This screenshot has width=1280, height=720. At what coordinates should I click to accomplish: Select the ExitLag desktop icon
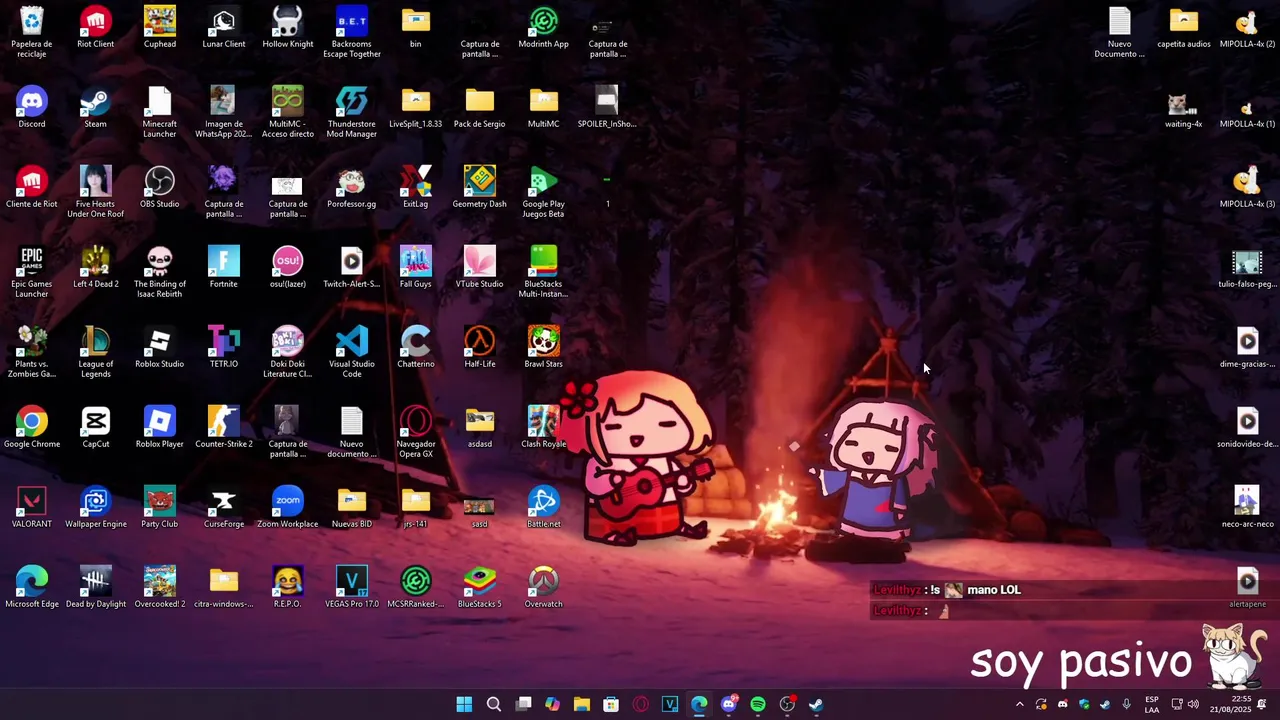click(416, 188)
